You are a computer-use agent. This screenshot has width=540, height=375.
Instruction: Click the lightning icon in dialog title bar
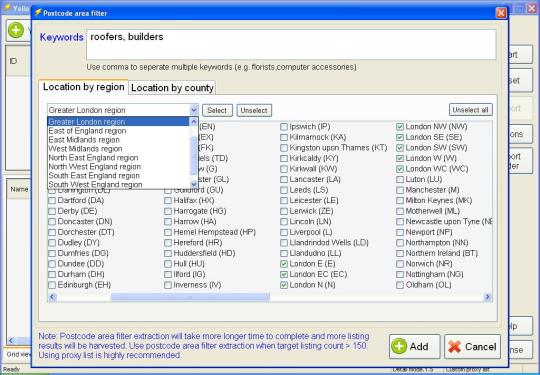click(x=38, y=13)
